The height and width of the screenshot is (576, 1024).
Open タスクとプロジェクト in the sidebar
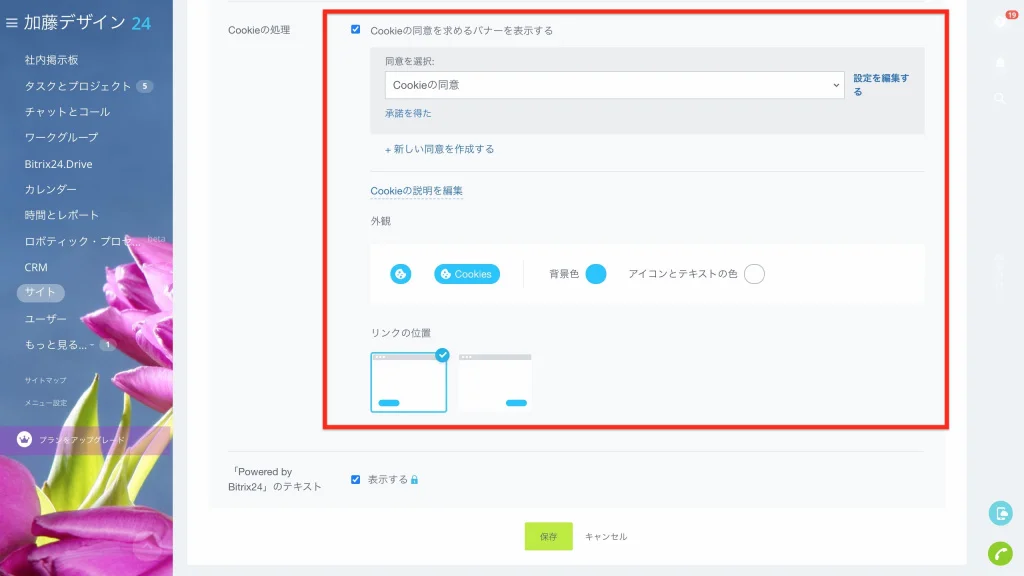point(78,86)
